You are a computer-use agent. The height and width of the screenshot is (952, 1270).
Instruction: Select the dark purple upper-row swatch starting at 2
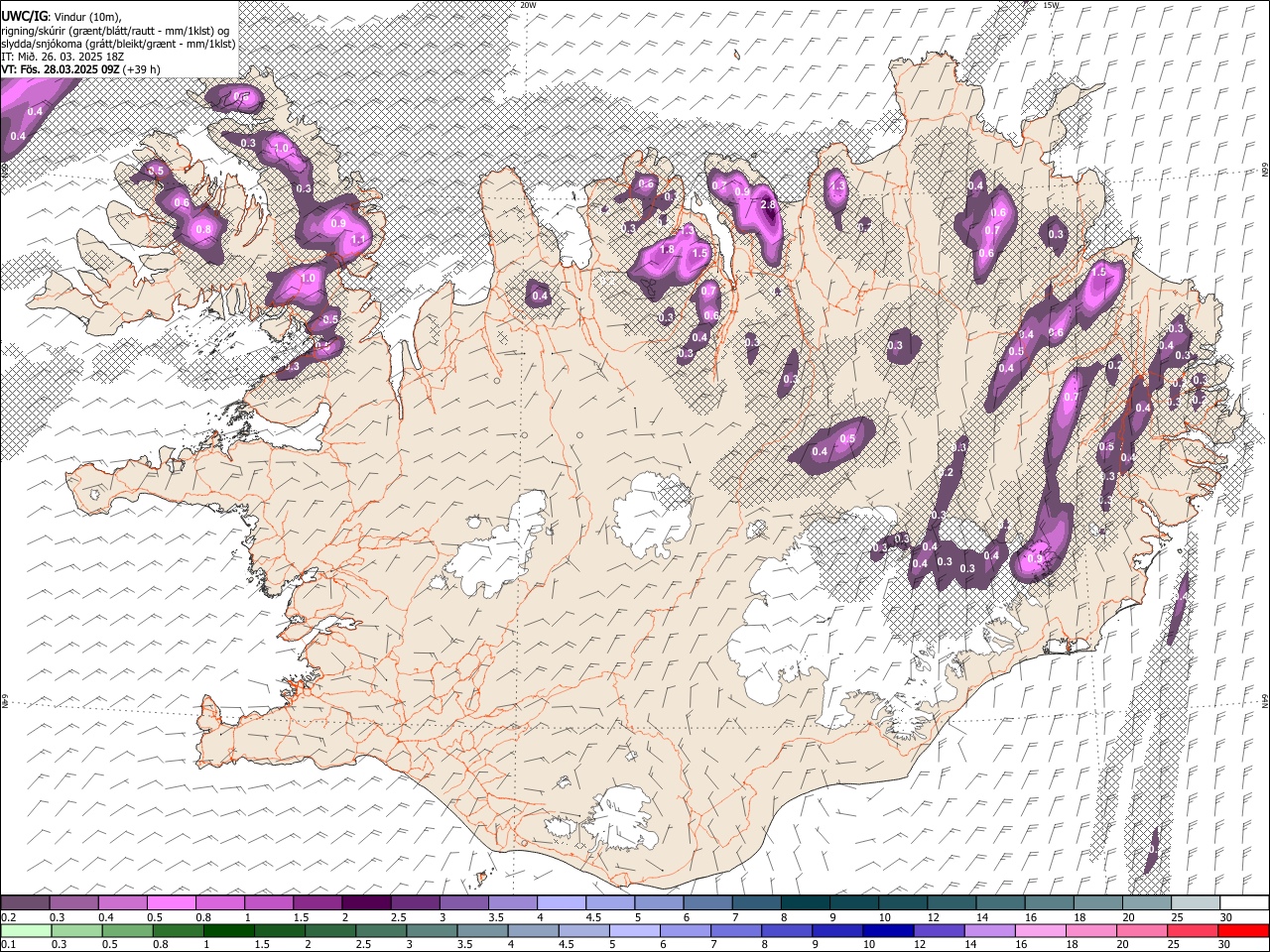coord(366,902)
